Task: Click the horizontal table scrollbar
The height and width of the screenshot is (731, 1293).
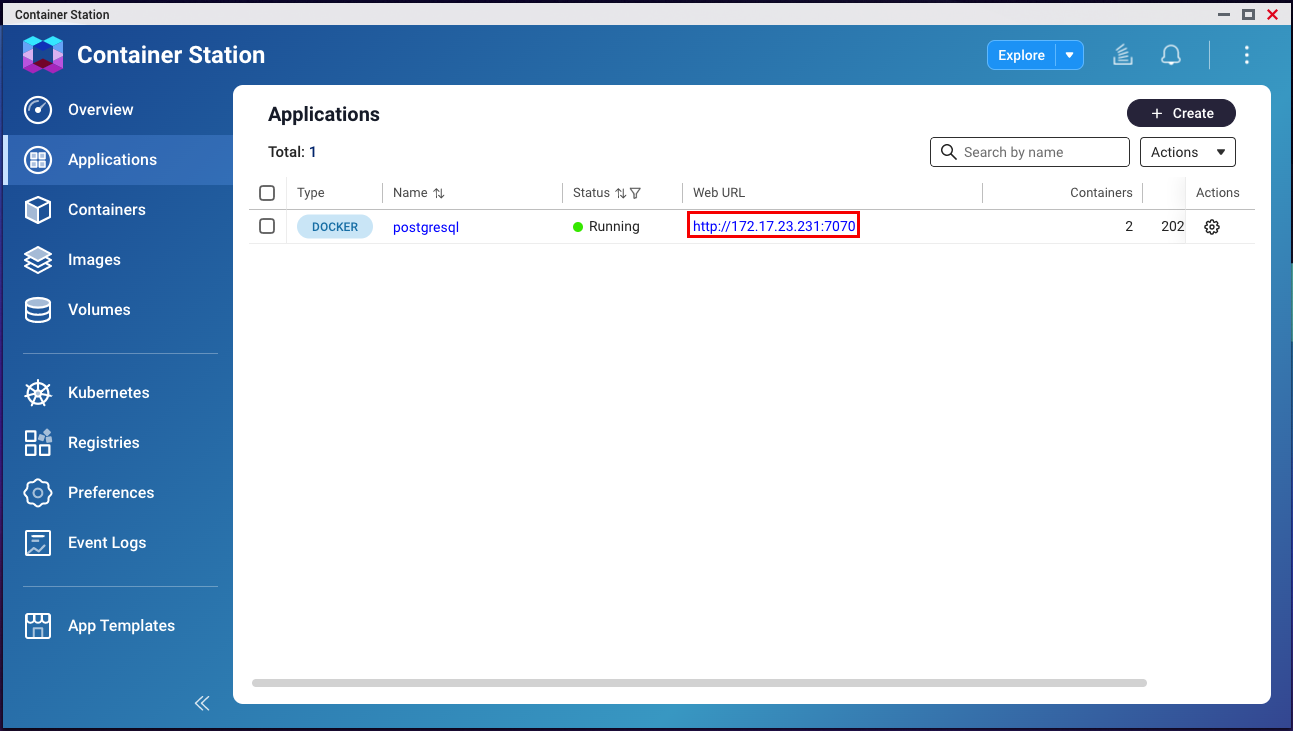Action: [699, 683]
